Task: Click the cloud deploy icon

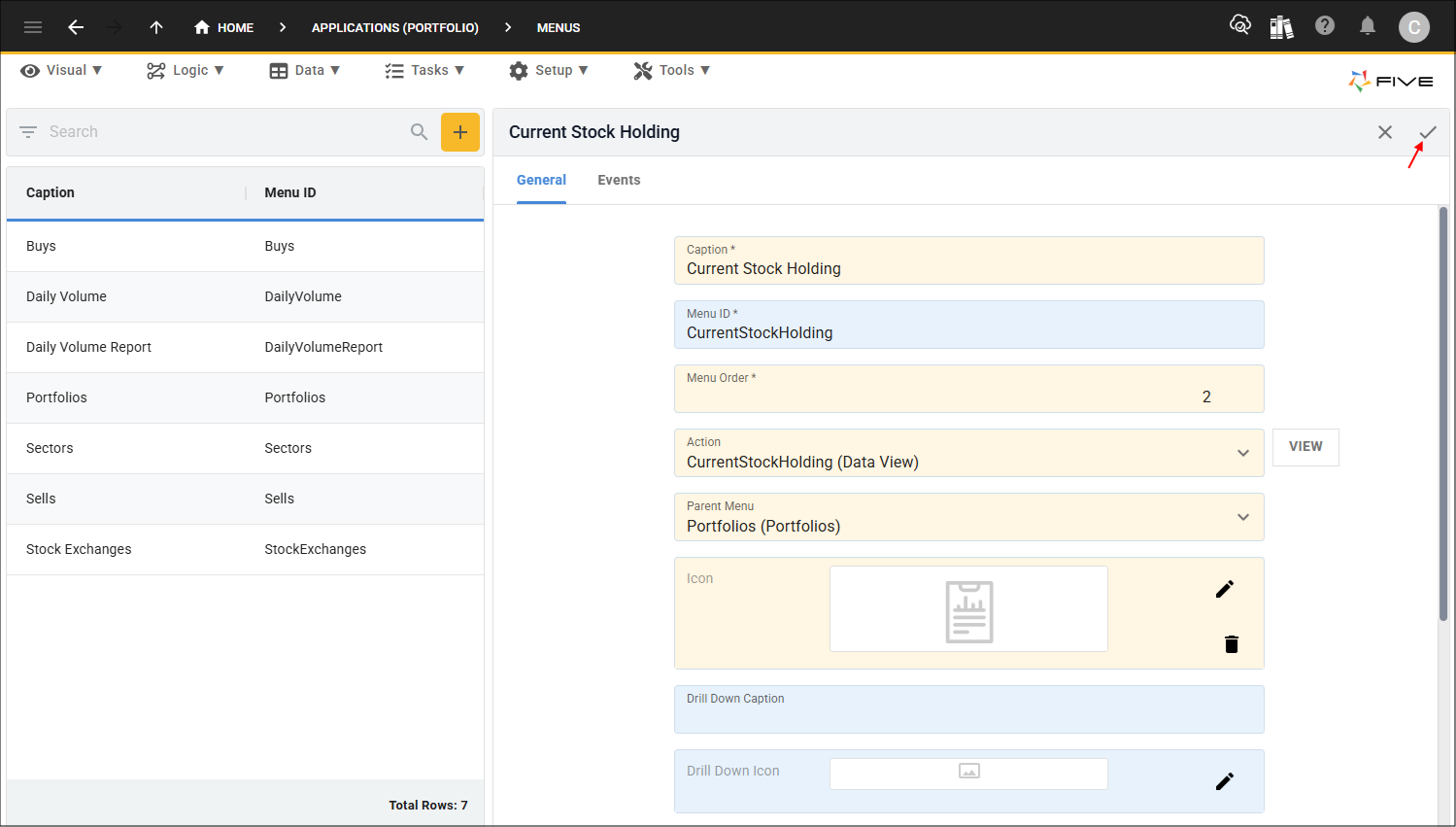Action: point(1239,25)
